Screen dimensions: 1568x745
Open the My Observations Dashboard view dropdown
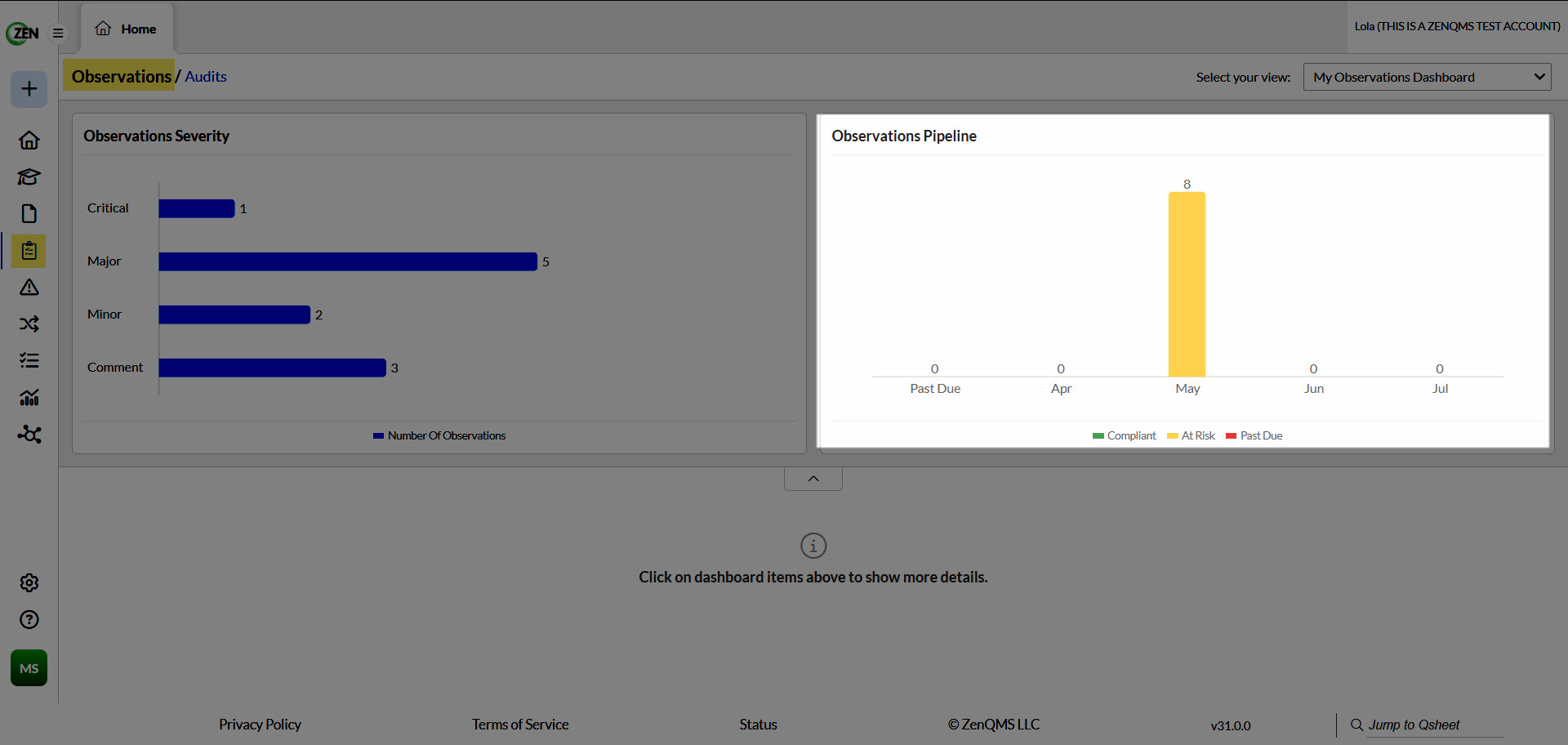click(1427, 77)
